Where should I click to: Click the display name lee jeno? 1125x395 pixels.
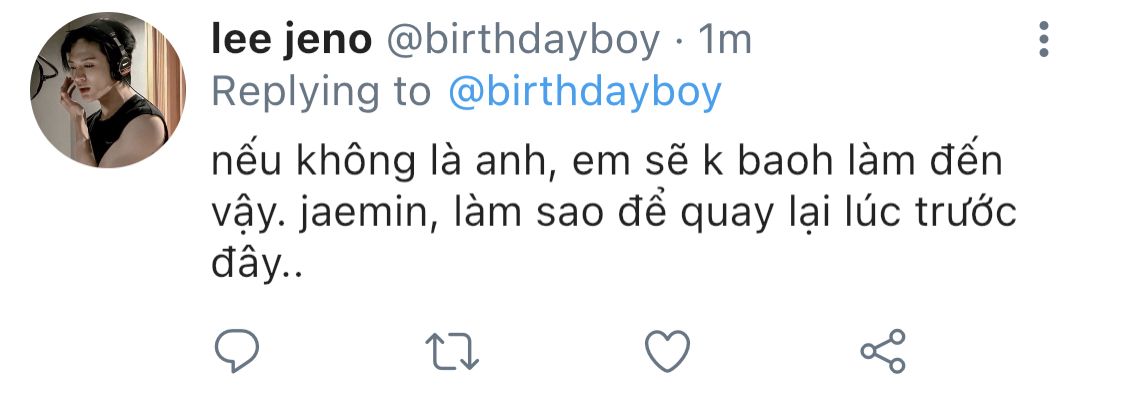(x=291, y=40)
